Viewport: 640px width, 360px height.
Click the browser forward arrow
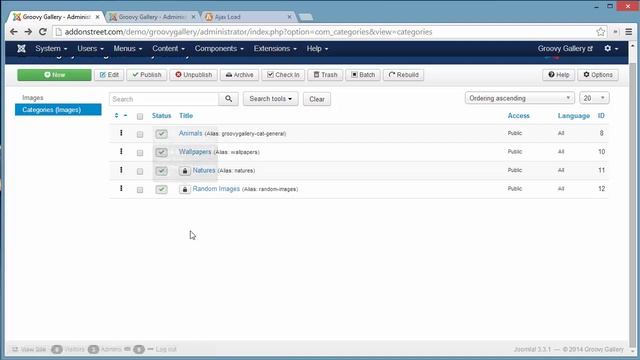(x=28, y=32)
